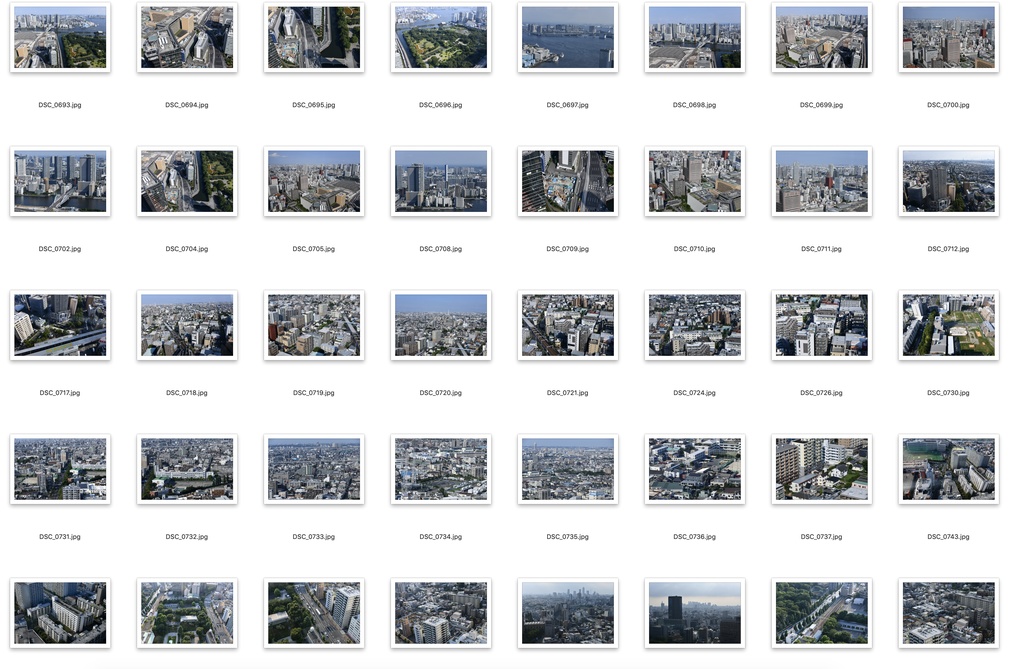1024x669 pixels.
Task: Open the DSC_0698.jpg thumbnail
Action: pyautogui.click(x=694, y=37)
